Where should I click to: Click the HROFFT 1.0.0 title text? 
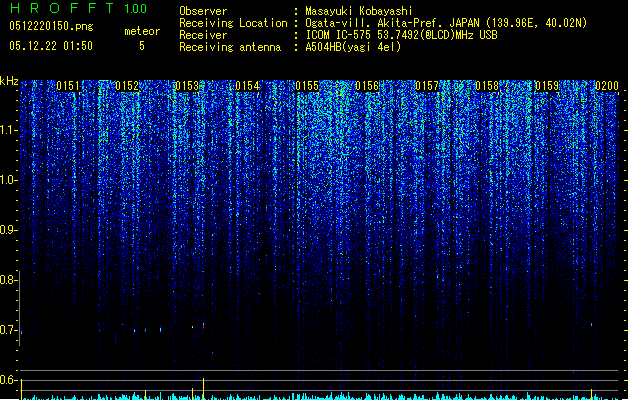(79, 8)
